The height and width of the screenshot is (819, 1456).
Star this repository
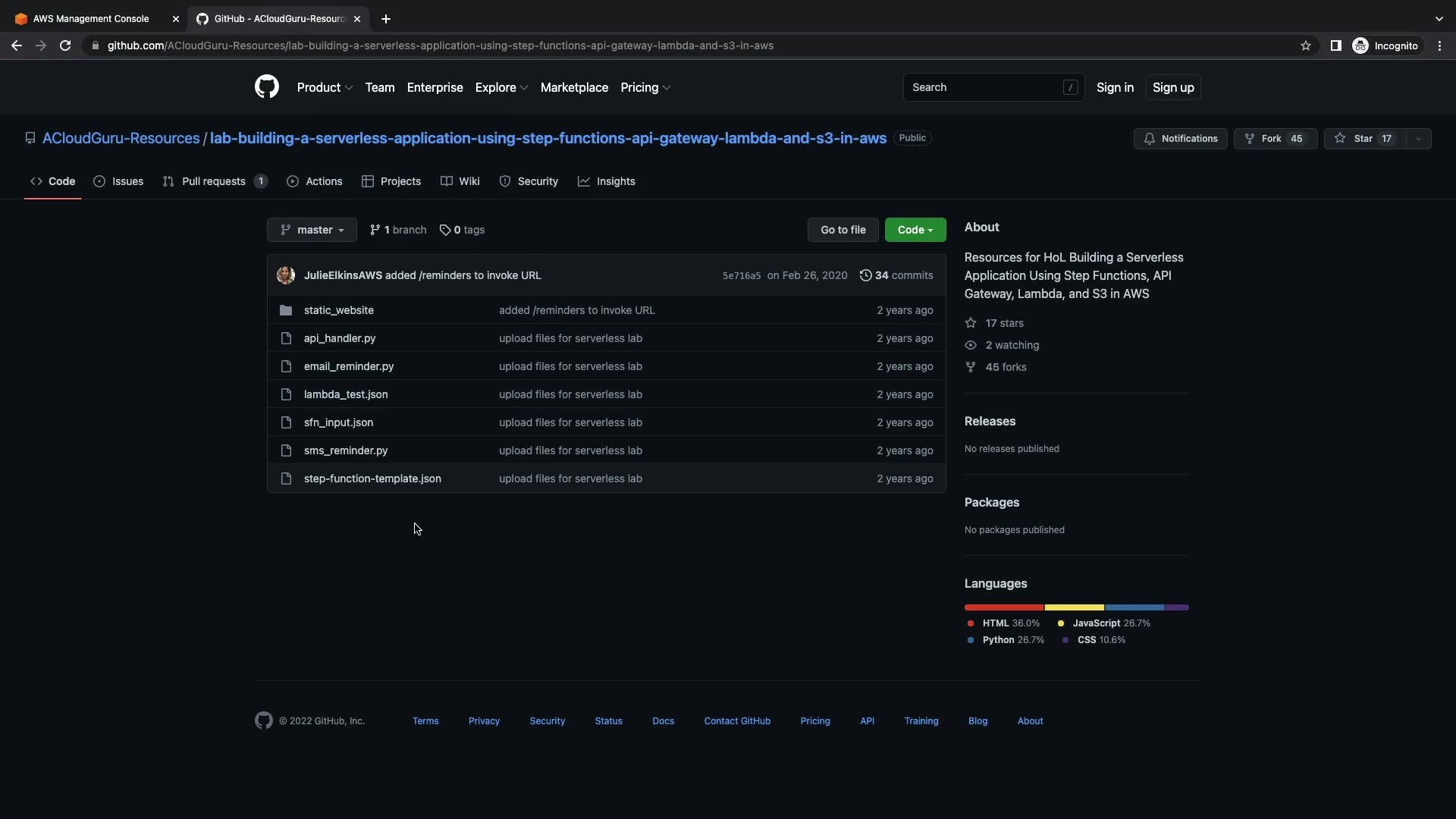coord(1364,139)
